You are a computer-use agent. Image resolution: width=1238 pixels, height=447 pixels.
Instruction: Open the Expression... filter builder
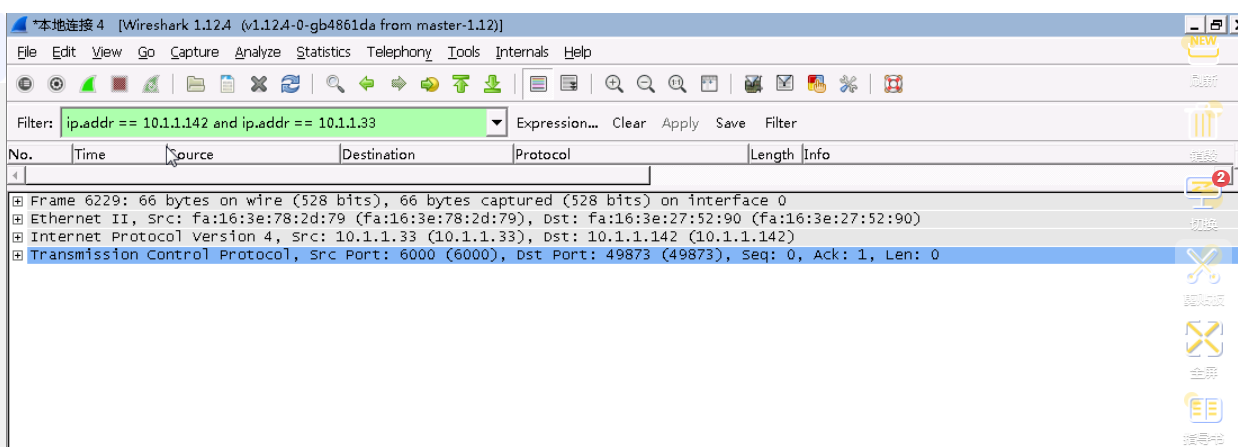pyautogui.click(x=557, y=123)
